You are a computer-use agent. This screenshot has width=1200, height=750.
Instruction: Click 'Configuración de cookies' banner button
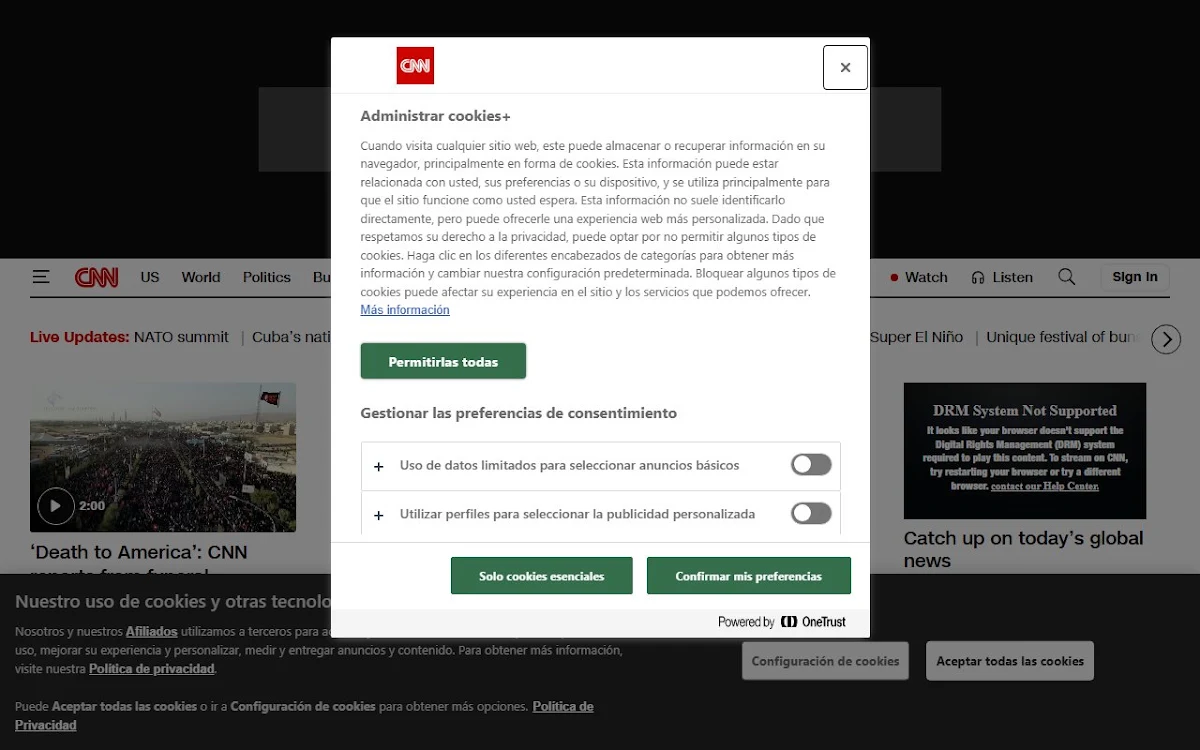[x=825, y=661]
